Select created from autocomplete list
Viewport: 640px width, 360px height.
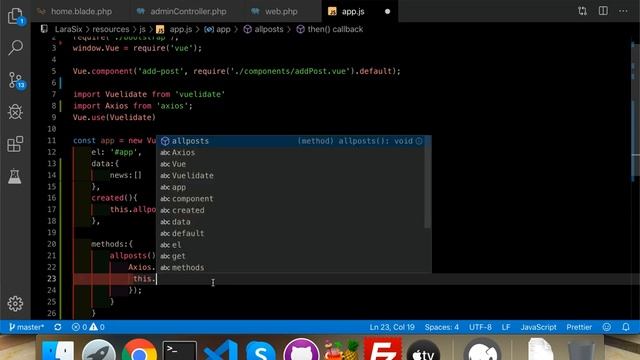[291, 210]
